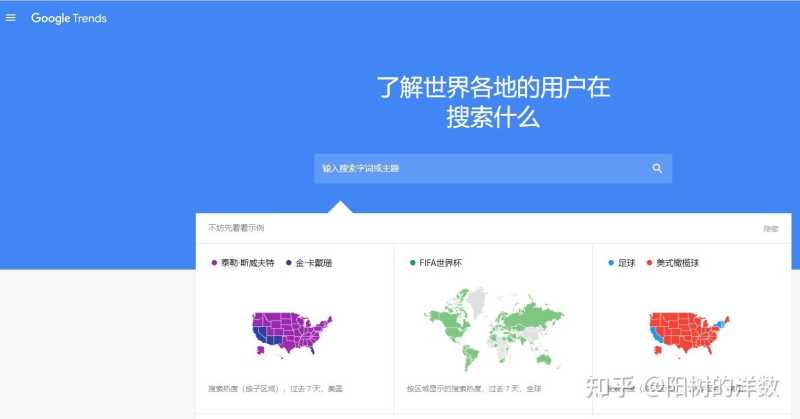
Task: Click the Google Trends logo
Action: pos(69,18)
